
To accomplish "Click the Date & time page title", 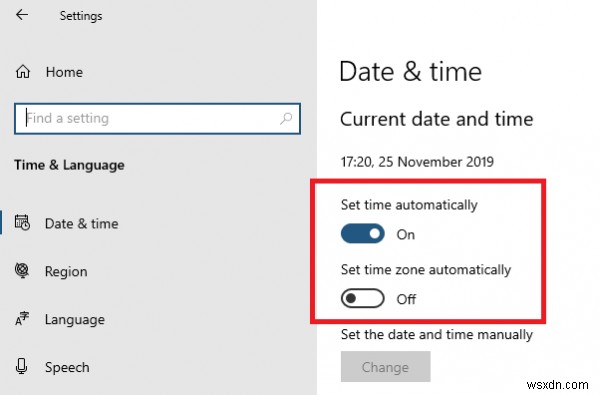I will (410, 72).
